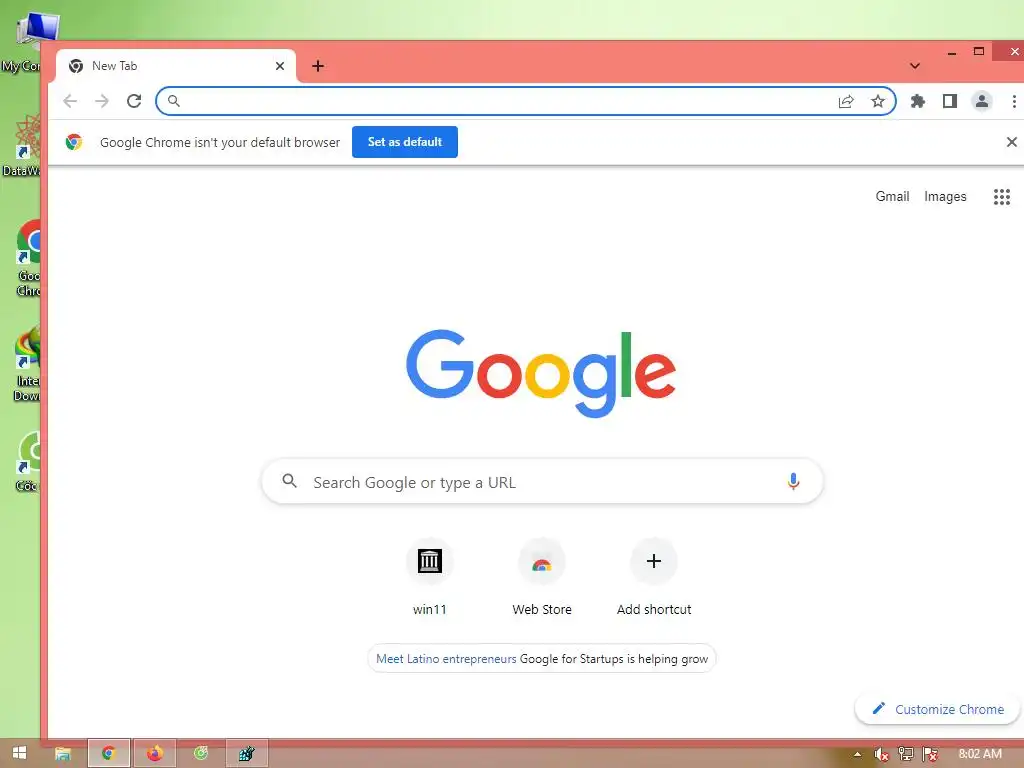Dismiss the default browser infobar
Image resolution: width=1024 pixels, height=768 pixels.
(1012, 142)
